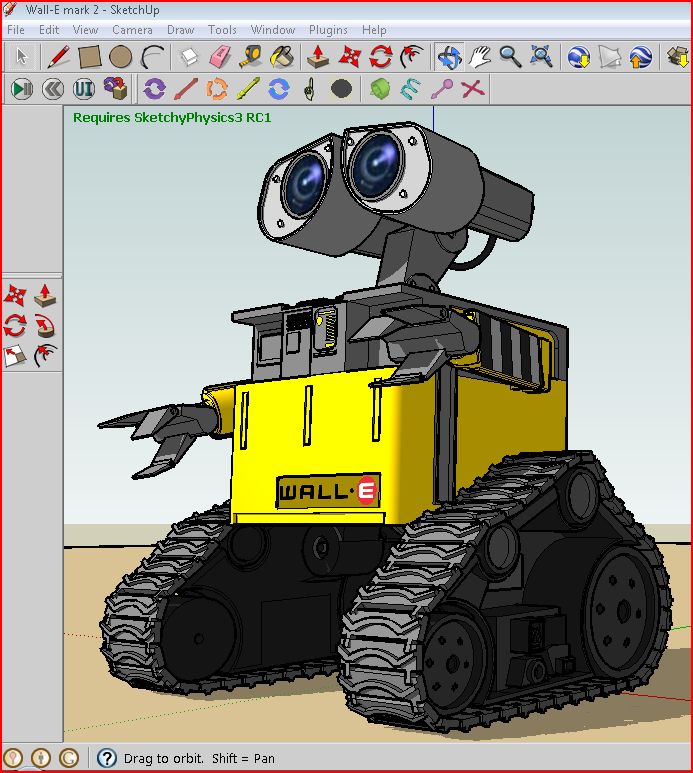
Task: Click the pink pin joint icon
Action: pyautogui.click(x=442, y=89)
